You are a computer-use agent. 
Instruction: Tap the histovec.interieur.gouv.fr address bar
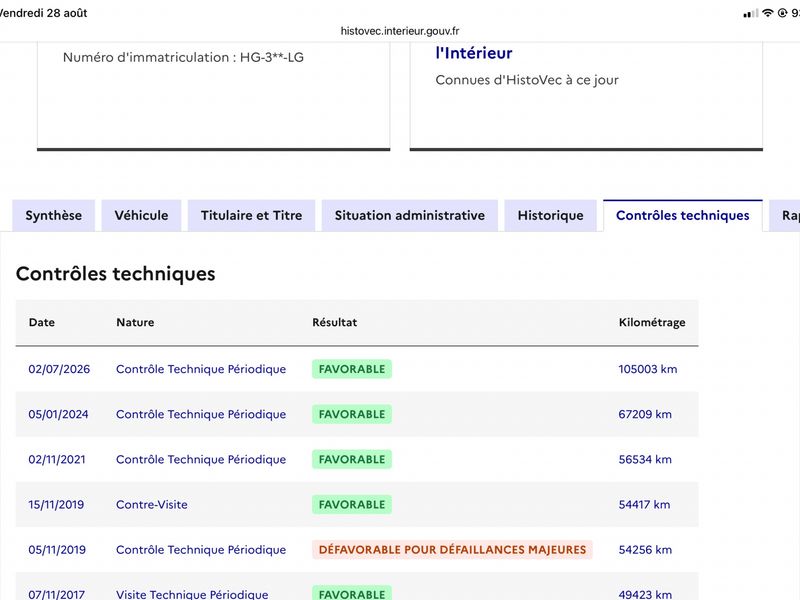click(x=400, y=31)
